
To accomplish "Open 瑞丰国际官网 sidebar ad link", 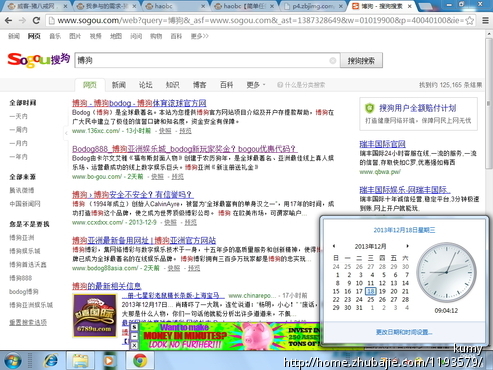I will point(382,144).
